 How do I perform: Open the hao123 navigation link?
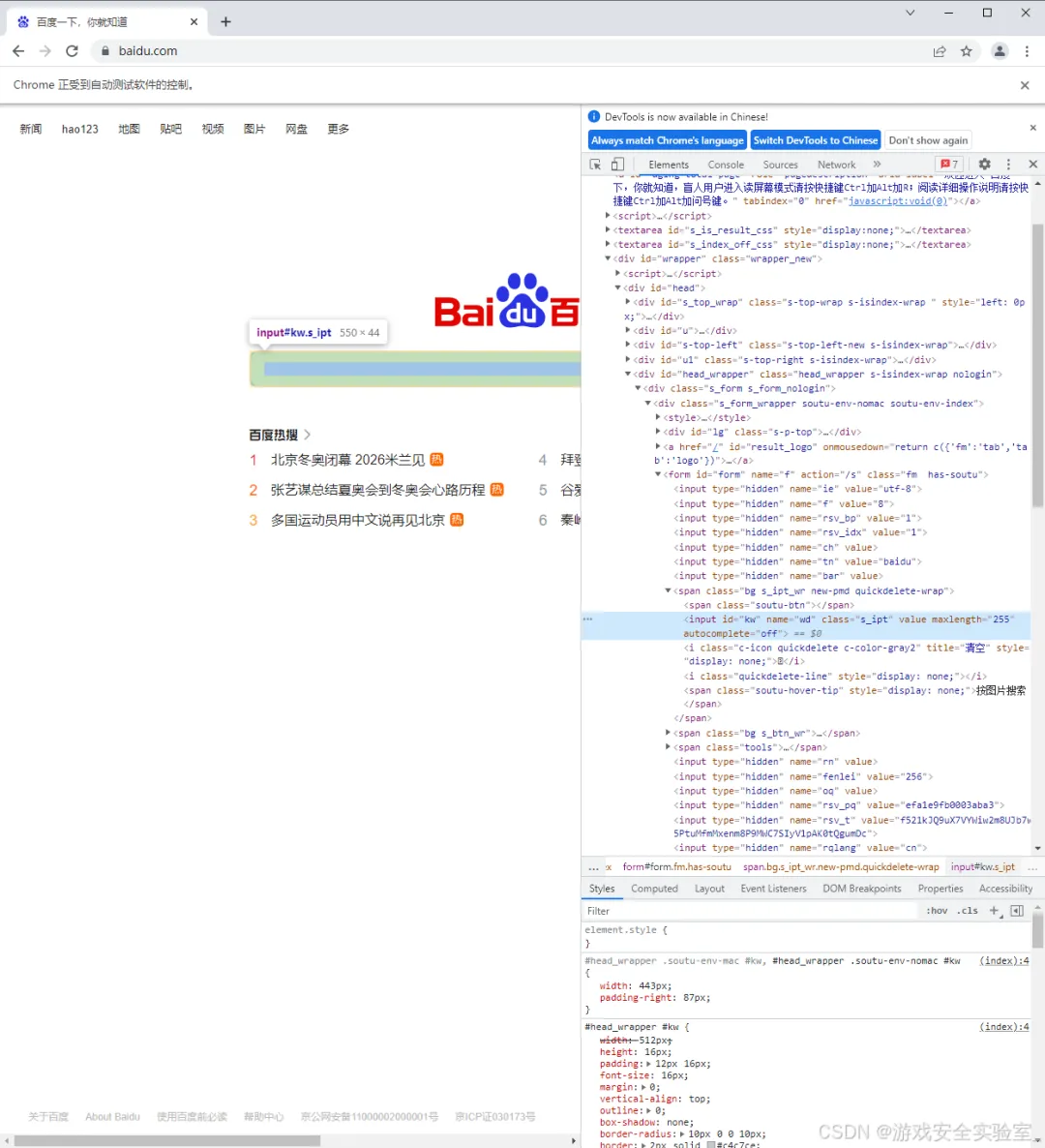click(x=79, y=129)
